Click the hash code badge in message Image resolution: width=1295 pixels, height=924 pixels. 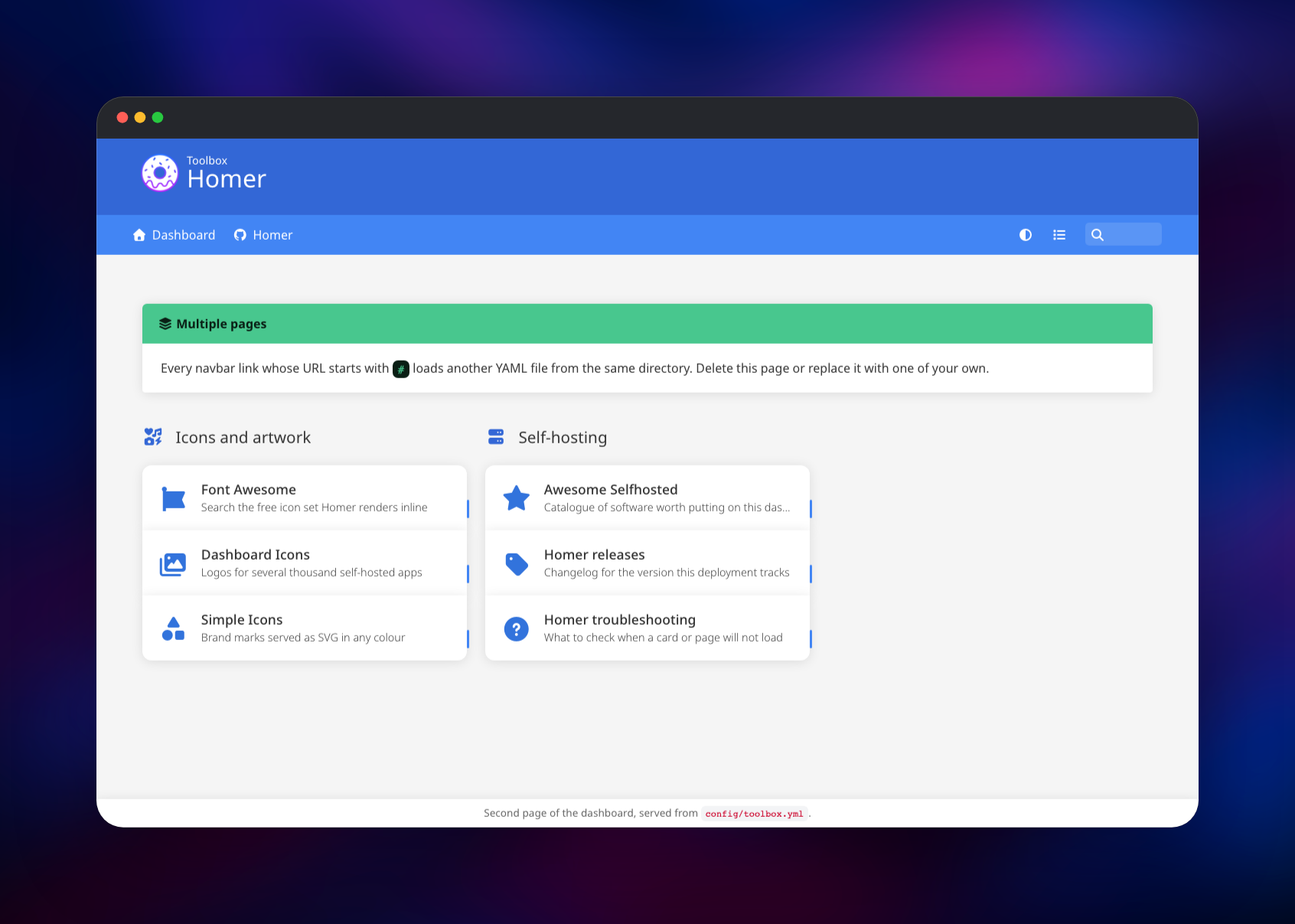point(401,369)
